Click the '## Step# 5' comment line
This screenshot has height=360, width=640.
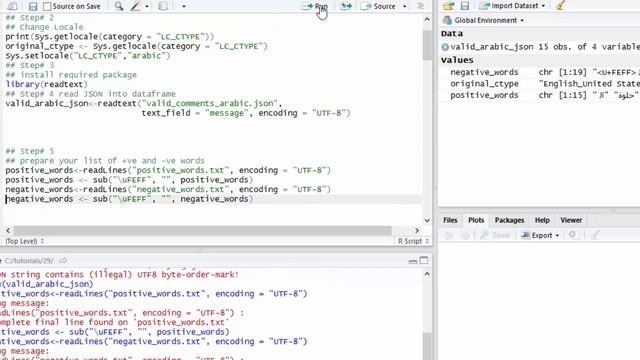(x=29, y=151)
